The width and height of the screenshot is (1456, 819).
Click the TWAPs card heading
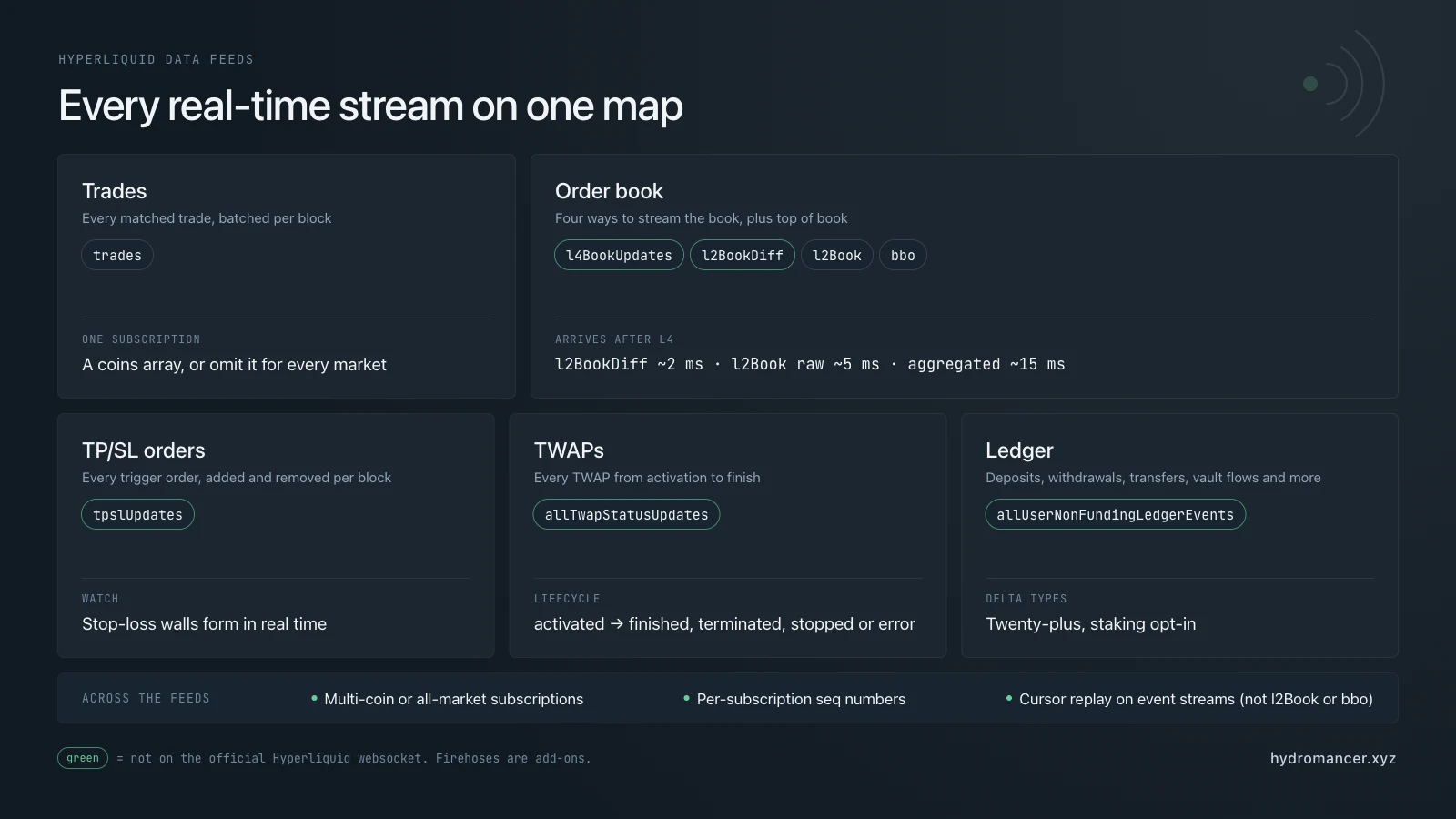click(569, 450)
